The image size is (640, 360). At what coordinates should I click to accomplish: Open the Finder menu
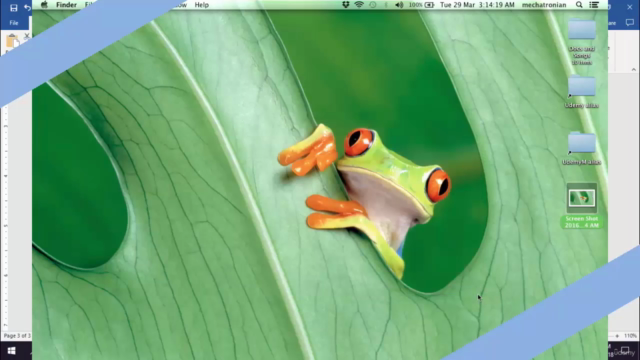pos(66,5)
